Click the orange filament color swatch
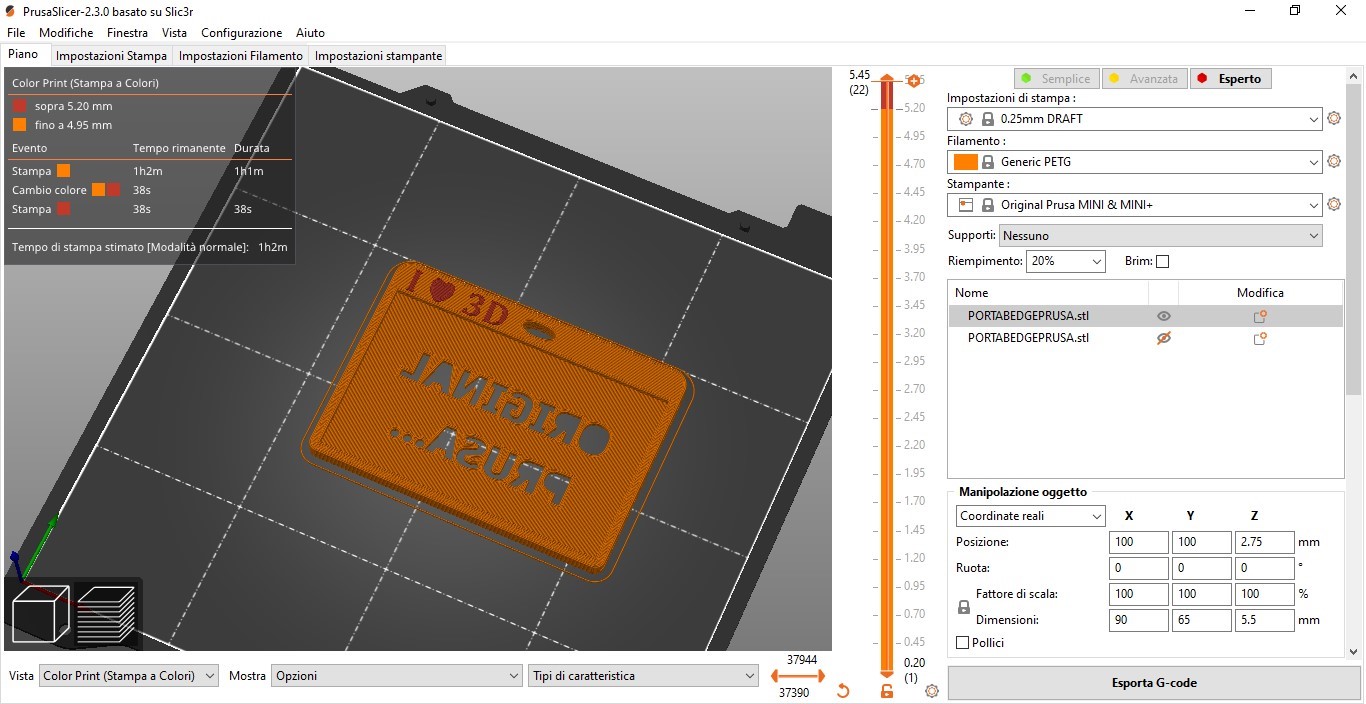 tap(966, 162)
